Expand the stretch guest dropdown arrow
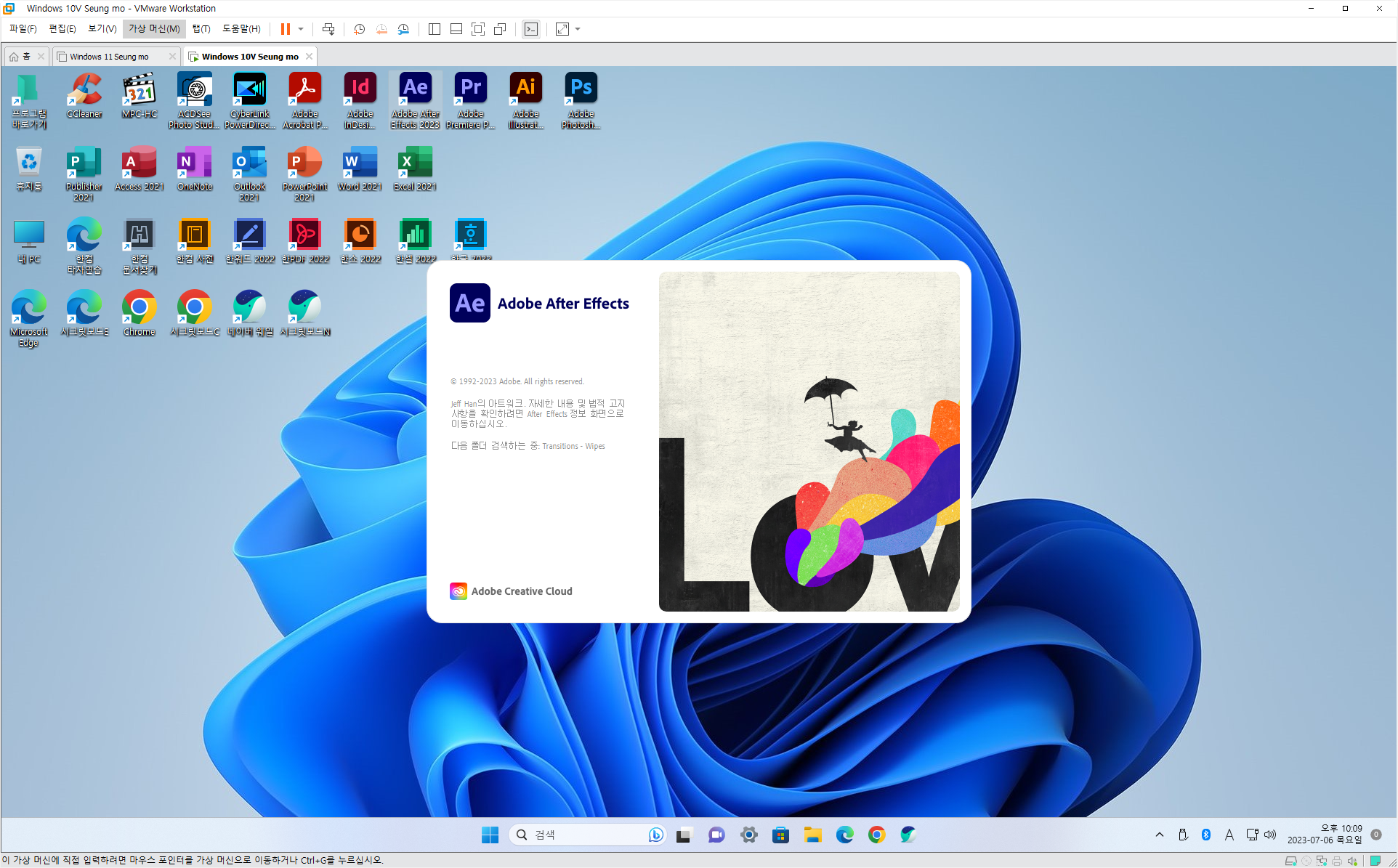The image size is (1398, 868). click(x=578, y=29)
